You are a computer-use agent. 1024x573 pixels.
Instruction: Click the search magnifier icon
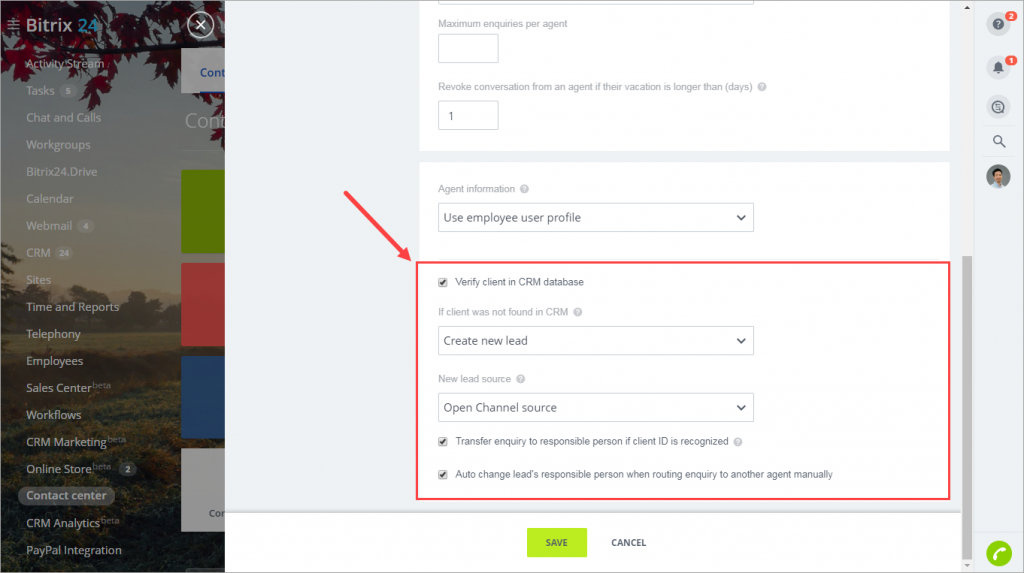pyautogui.click(x=999, y=141)
